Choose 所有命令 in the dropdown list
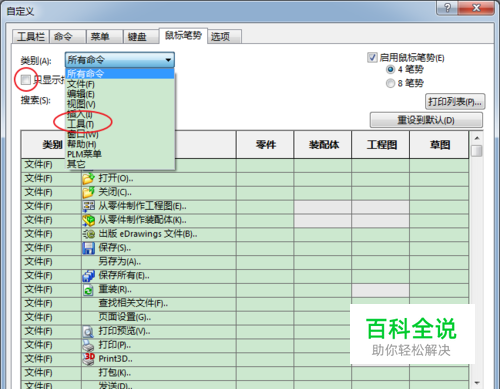 coord(120,74)
